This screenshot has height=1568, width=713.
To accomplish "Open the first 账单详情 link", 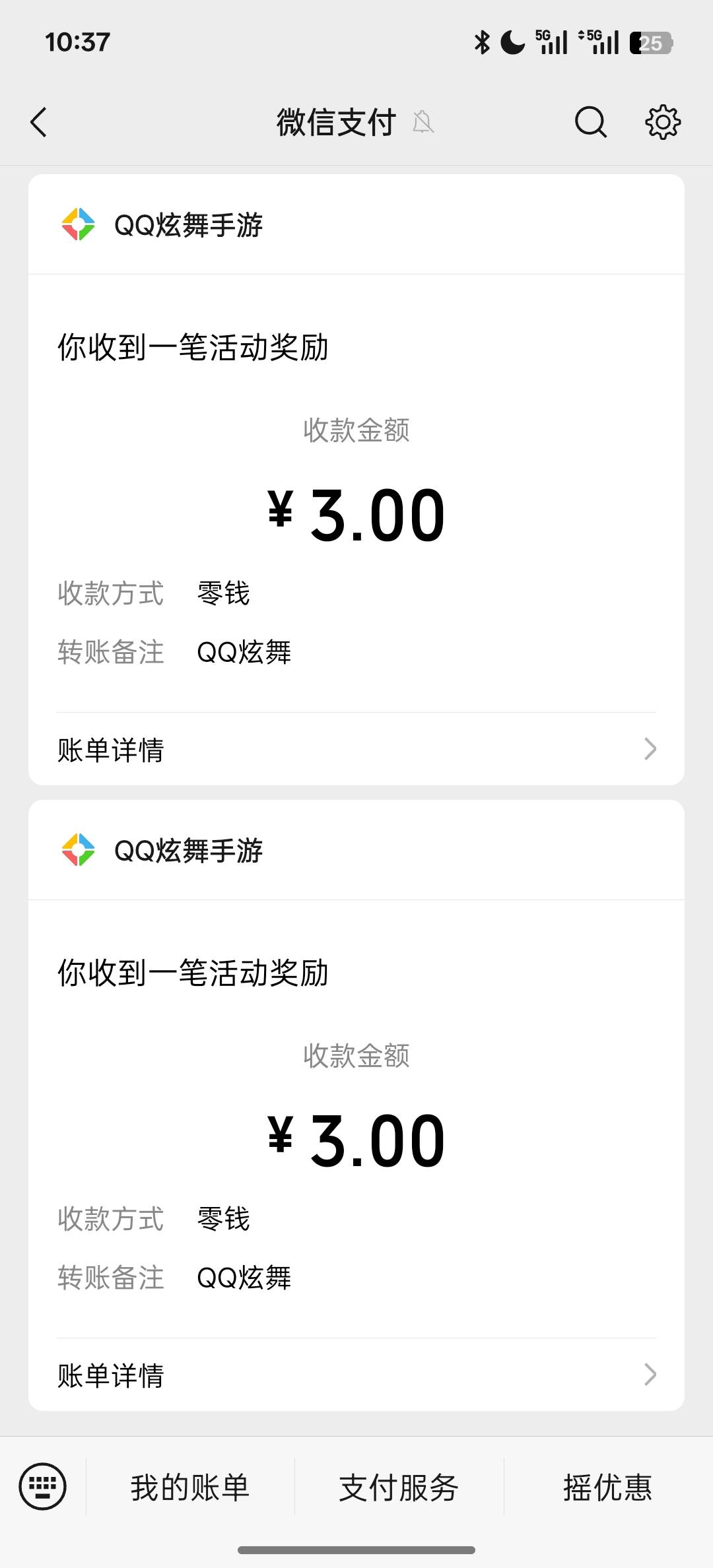I will [111, 750].
